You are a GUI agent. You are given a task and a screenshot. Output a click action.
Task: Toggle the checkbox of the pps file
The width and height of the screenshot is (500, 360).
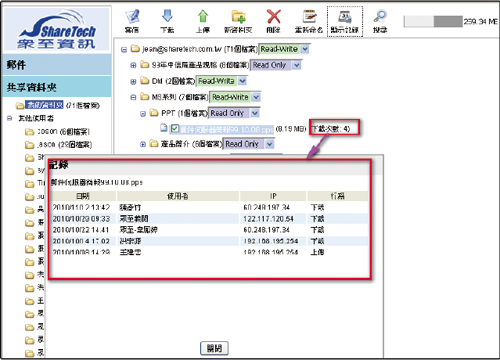(x=175, y=128)
